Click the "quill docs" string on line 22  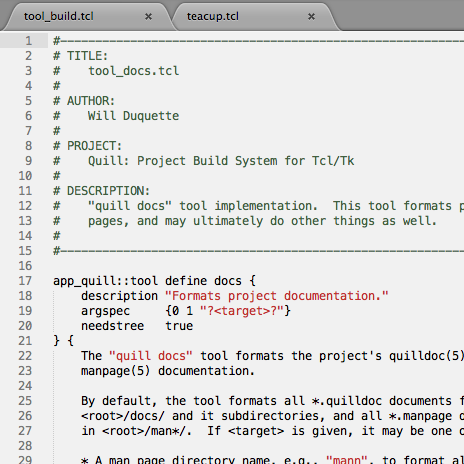point(151,356)
